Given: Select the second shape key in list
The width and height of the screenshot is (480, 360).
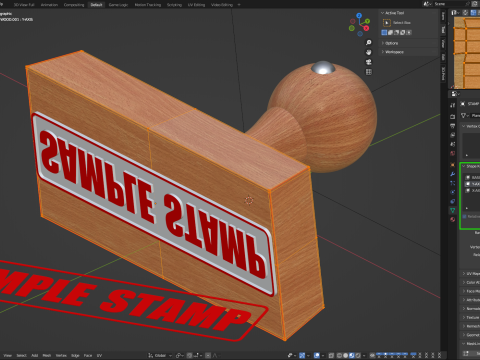Looking at the screenshot, I should coord(473,184).
